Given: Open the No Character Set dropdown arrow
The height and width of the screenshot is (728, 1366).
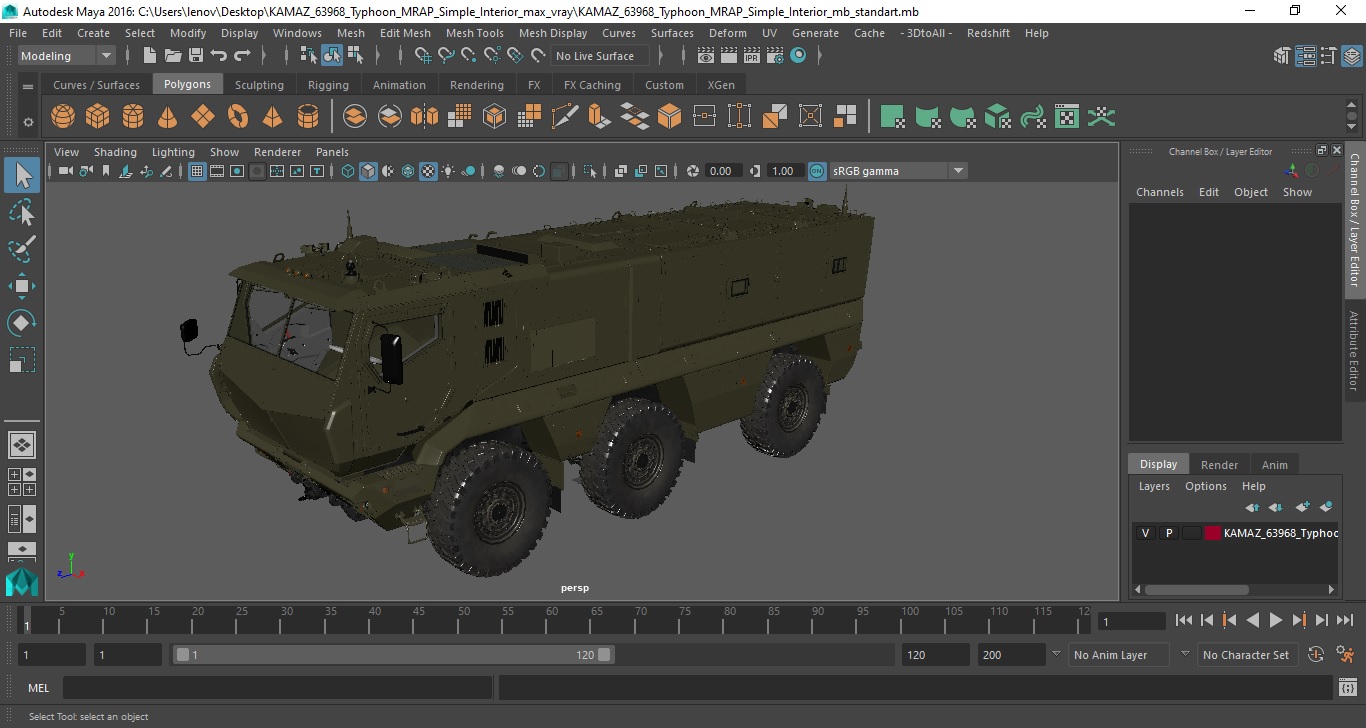Looking at the screenshot, I should [1185, 654].
